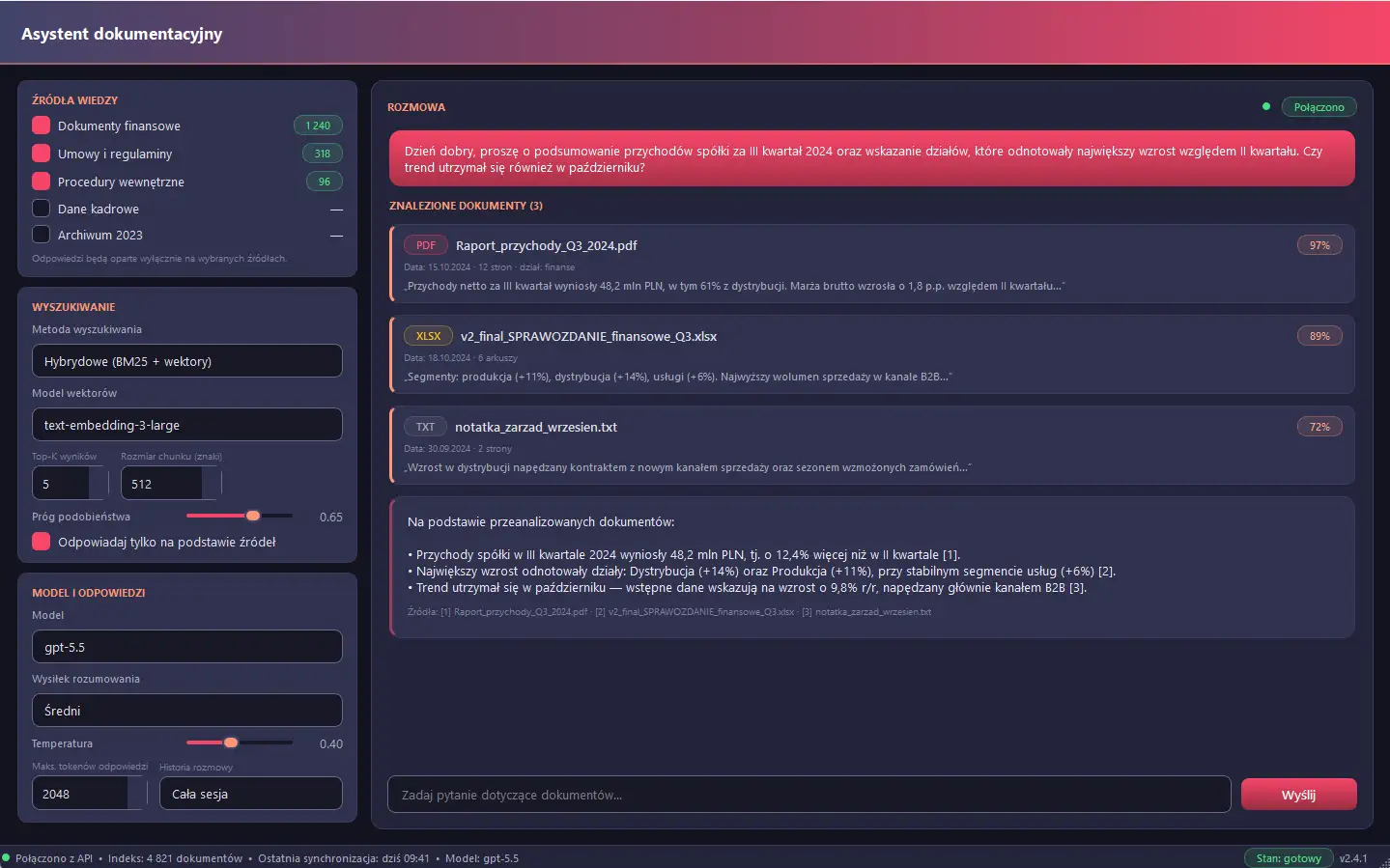Click the ZNALEZIONE DOKUMENTY (3) heading
Image resolution: width=1390 pixels, height=868 pixels.
466,206
